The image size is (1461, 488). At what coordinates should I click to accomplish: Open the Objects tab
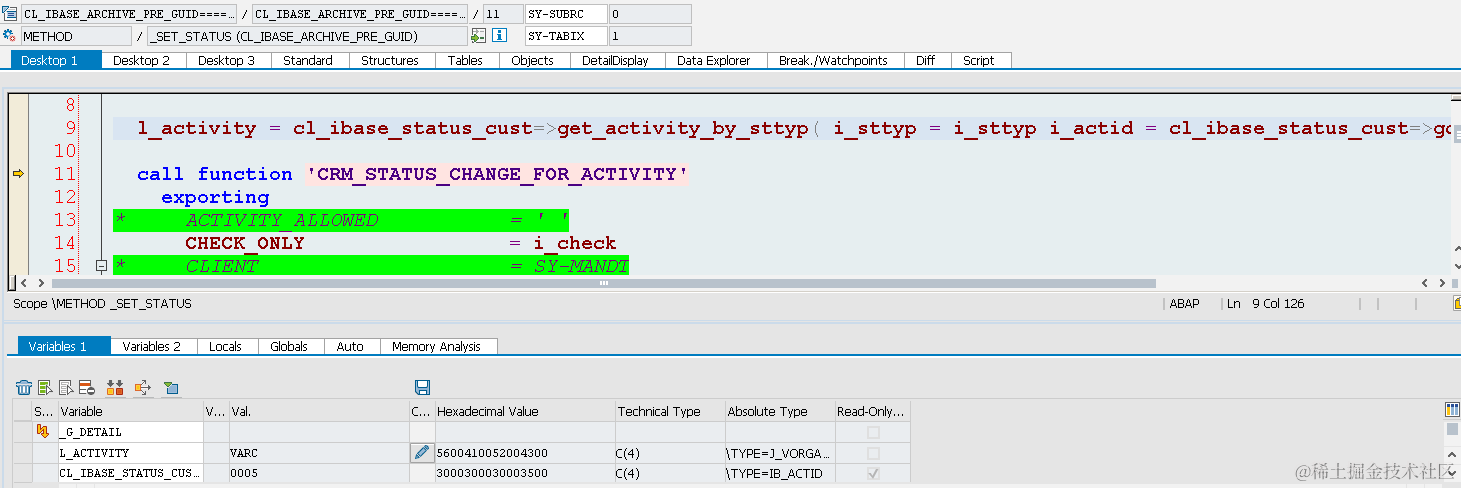pos(533,60)
